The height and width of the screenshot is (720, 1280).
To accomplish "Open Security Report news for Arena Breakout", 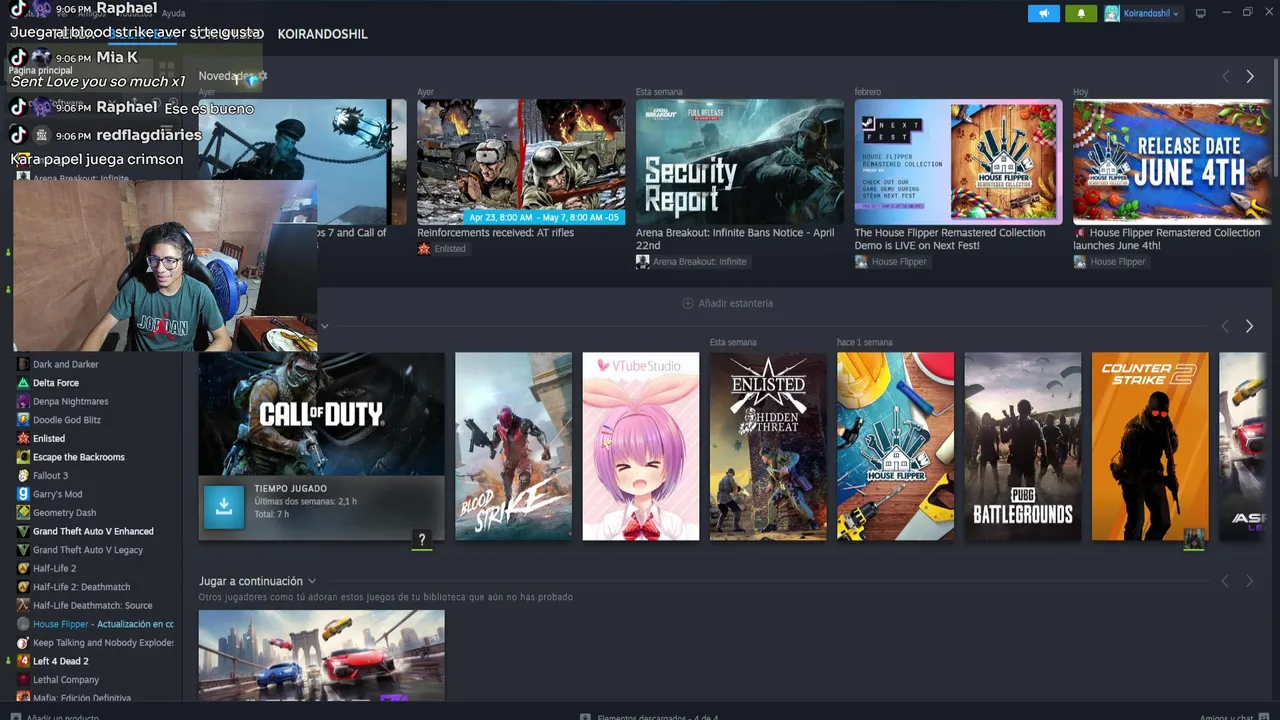I will point(740,162).
